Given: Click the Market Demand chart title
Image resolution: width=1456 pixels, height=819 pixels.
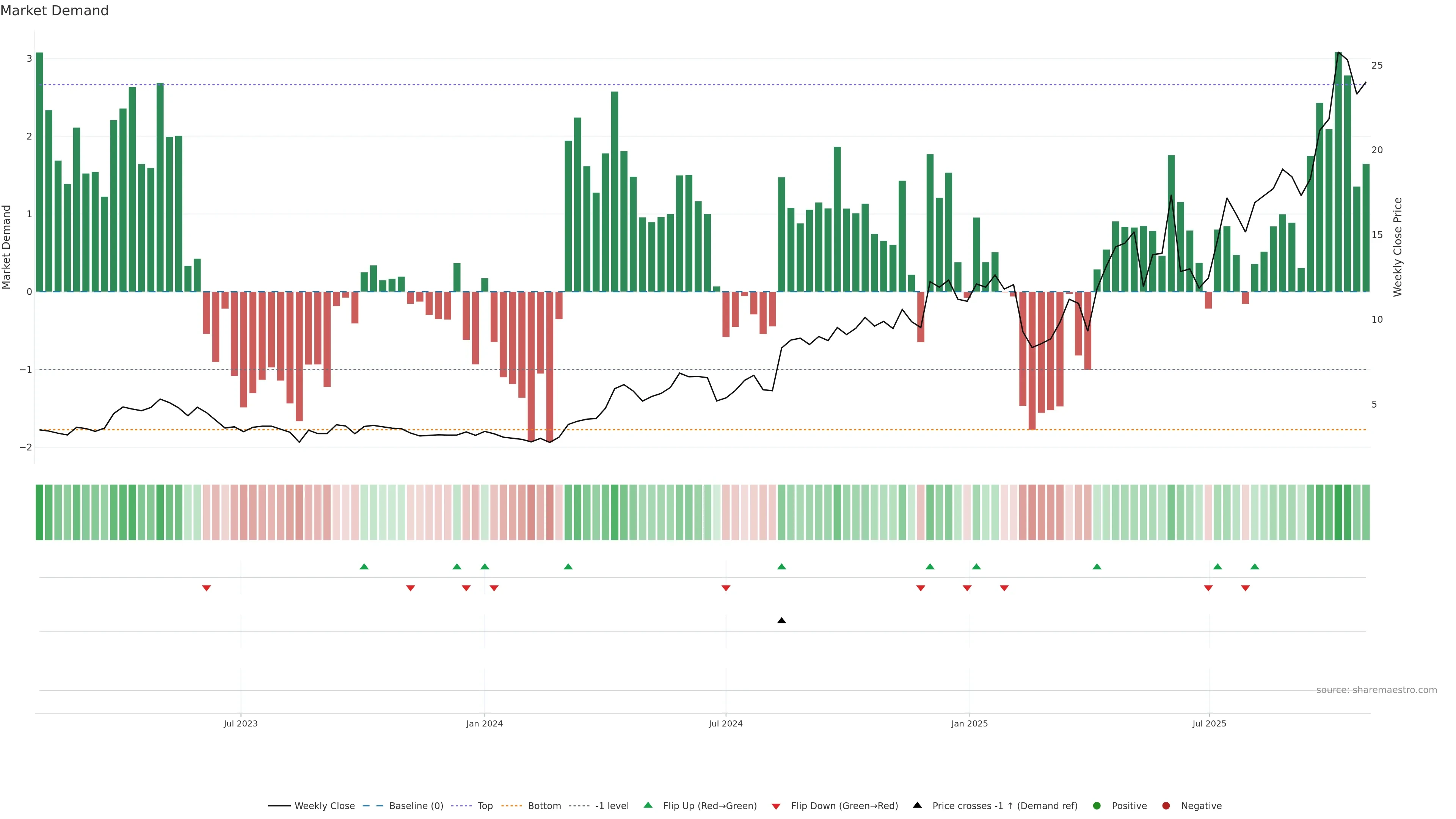Looking at the screenshot, I should click(54, 11).
